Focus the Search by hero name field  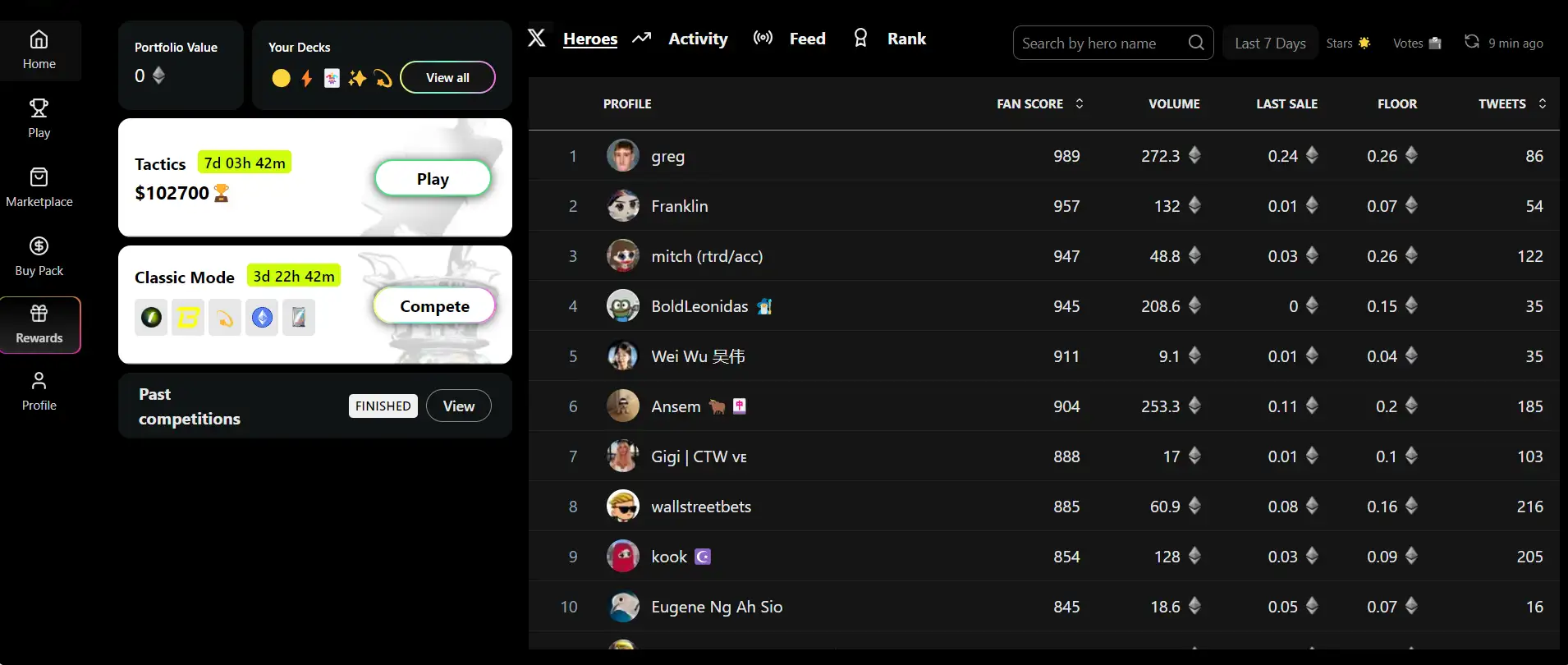tap(1100, 44)
